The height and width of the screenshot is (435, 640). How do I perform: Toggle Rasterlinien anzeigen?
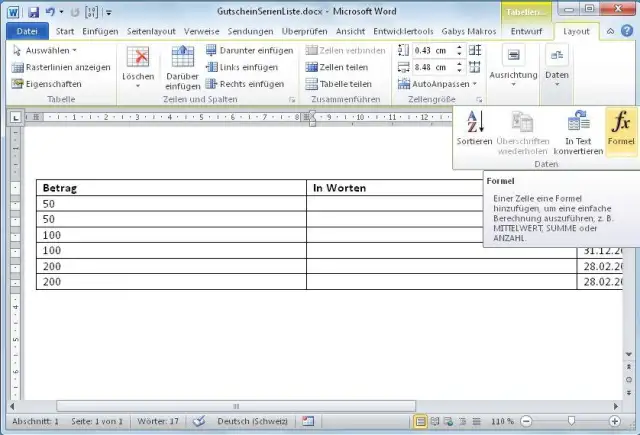[x=61, y=67]
